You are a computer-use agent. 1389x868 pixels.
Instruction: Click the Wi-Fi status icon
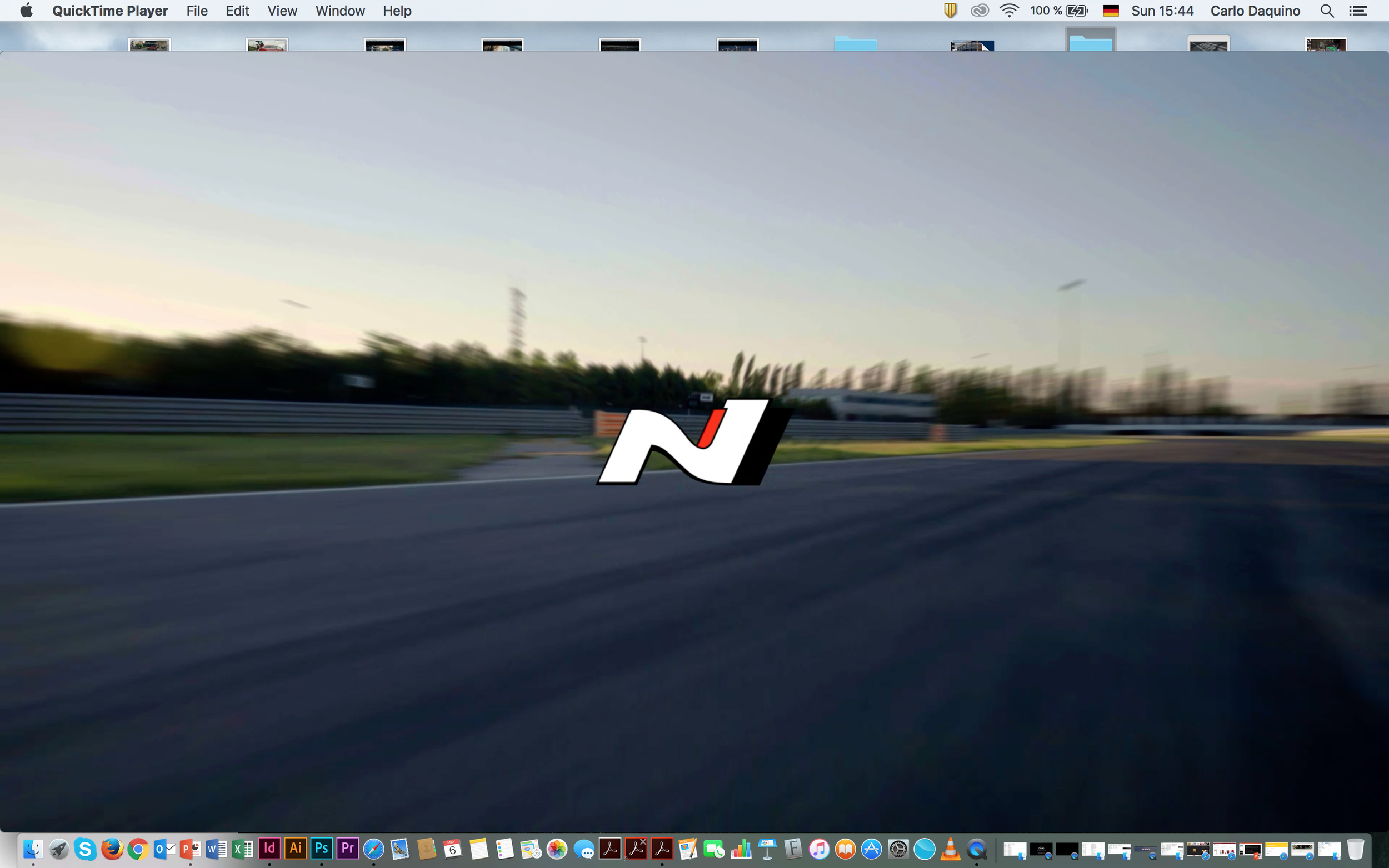(x=1008, y=11)
